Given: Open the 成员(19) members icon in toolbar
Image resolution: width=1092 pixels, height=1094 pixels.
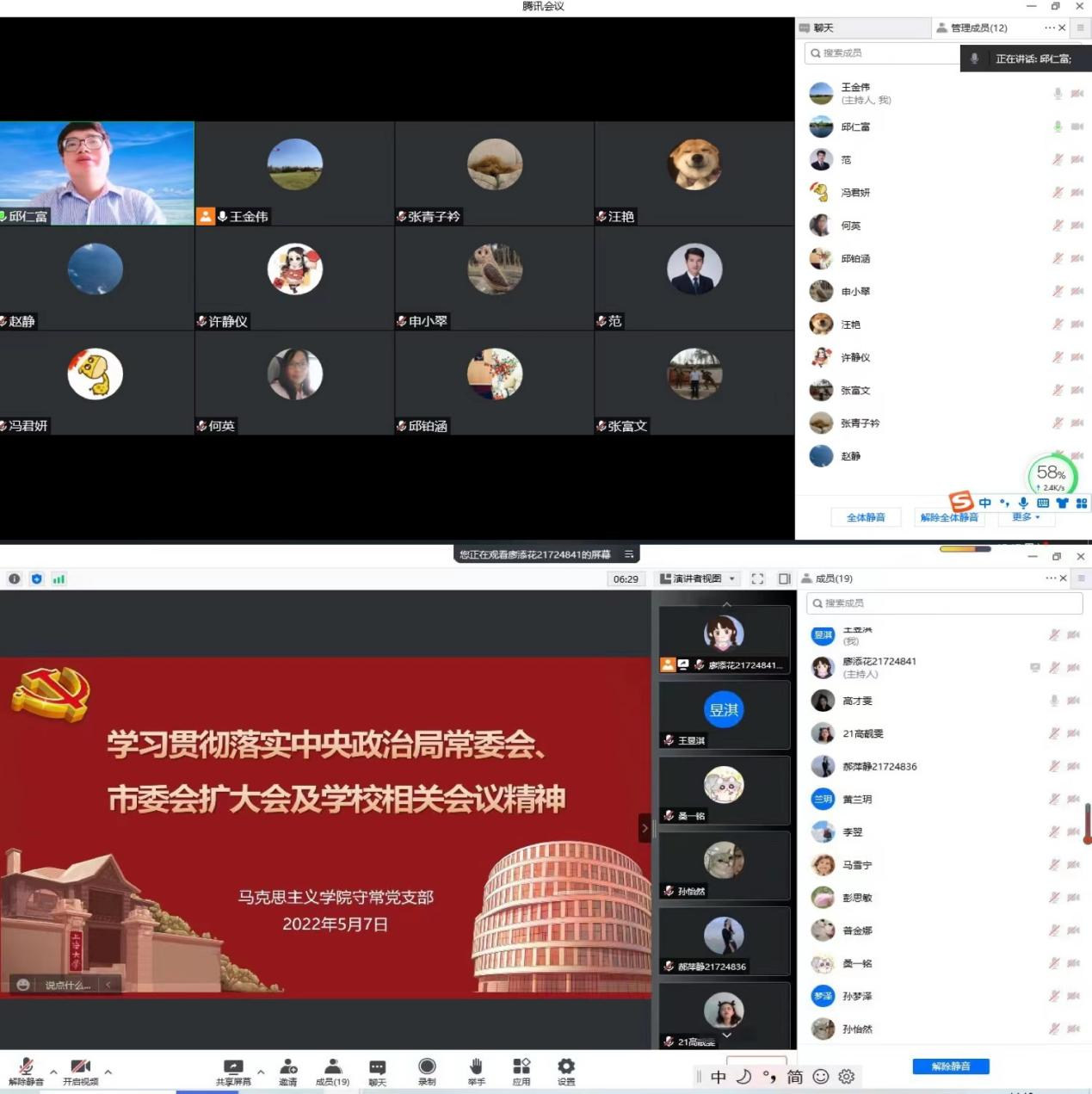Looking at the screenshot, I should click(332, 1070).
